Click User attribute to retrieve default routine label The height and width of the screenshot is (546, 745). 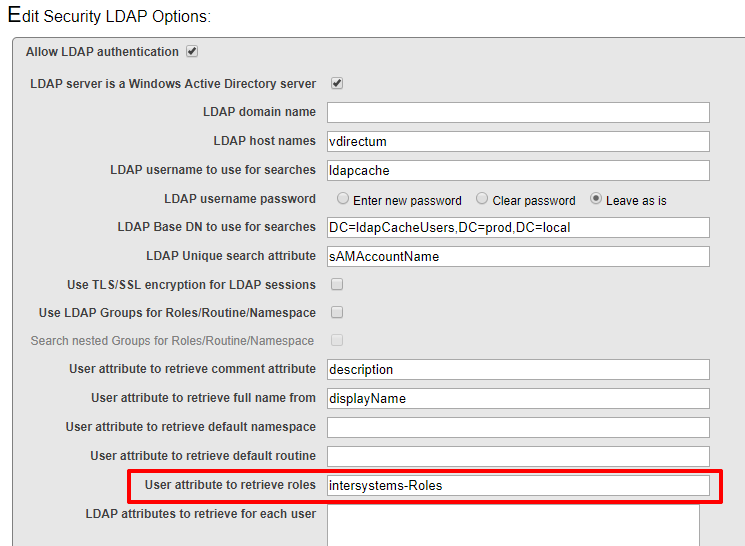coord(203,456)
